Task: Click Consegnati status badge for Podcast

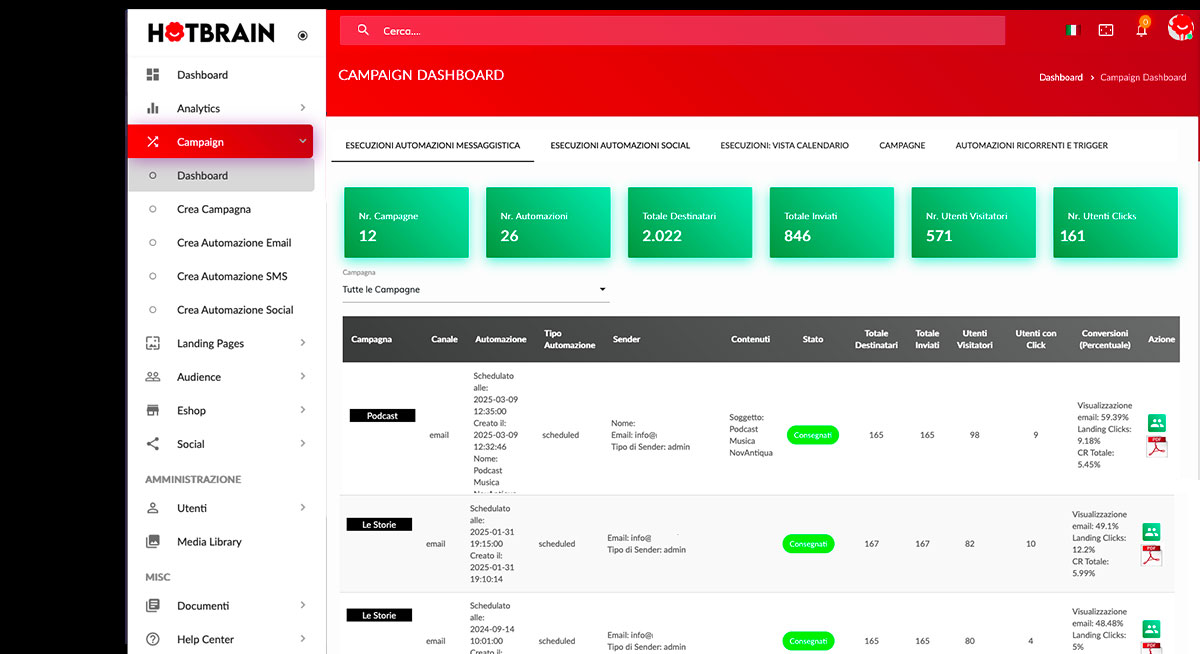Action: pos(813,435)
